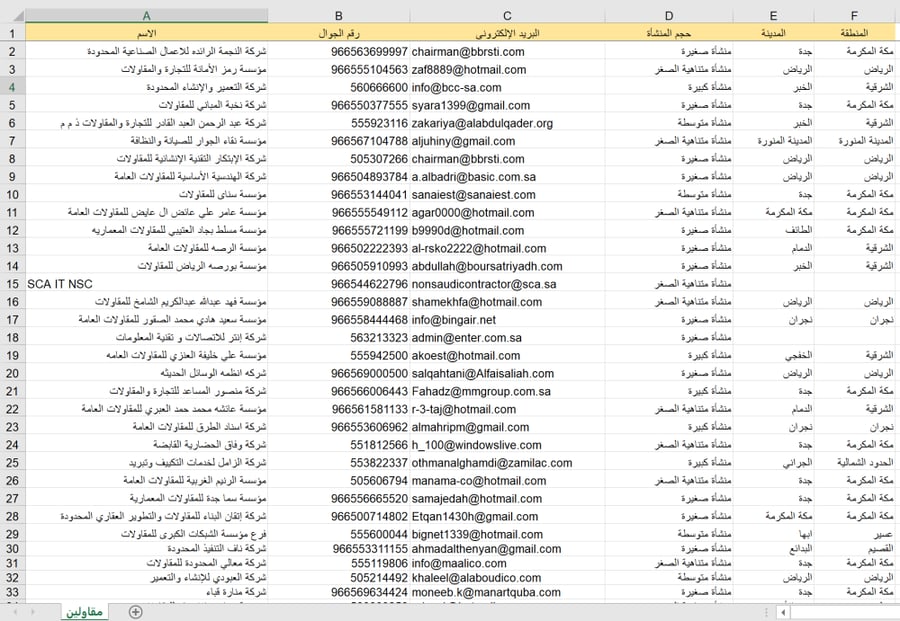
Task: Click the المنطقة header cell
Action: point(854,33)
